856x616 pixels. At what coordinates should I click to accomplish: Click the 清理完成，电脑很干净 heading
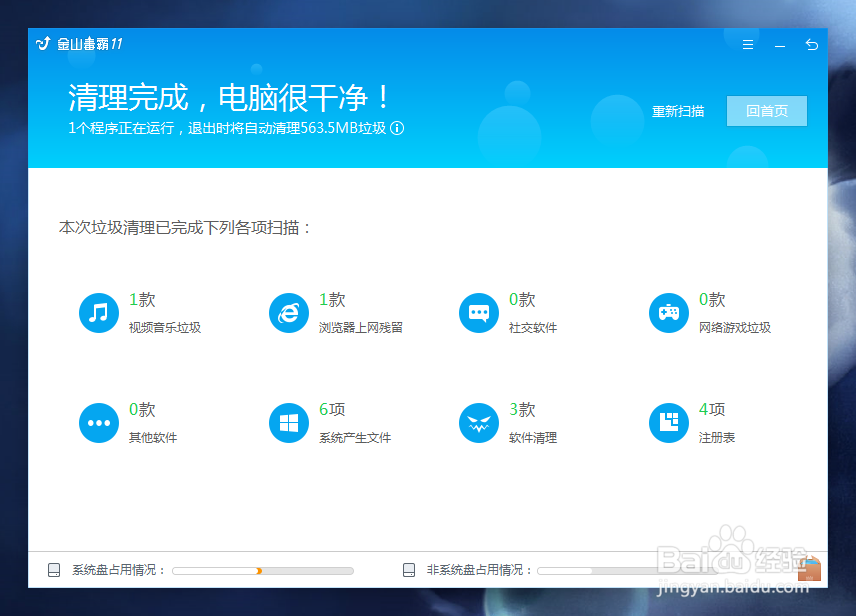229,97
